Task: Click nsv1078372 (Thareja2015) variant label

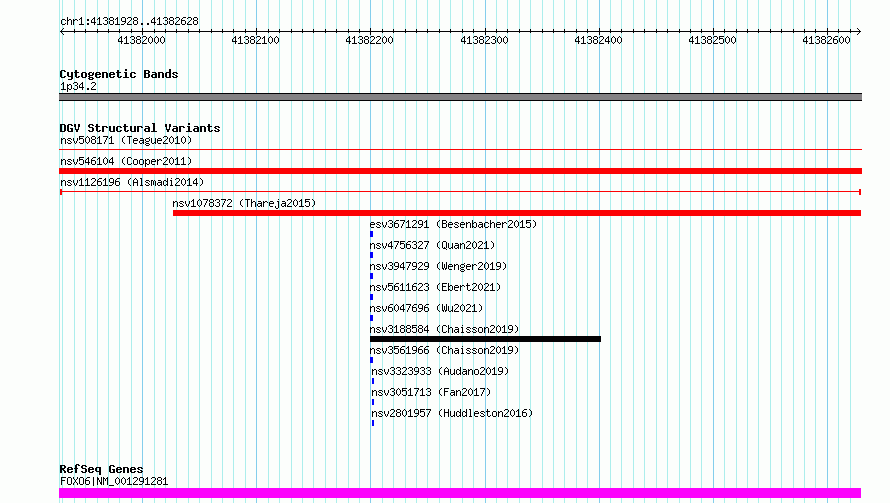Action: 244,203
